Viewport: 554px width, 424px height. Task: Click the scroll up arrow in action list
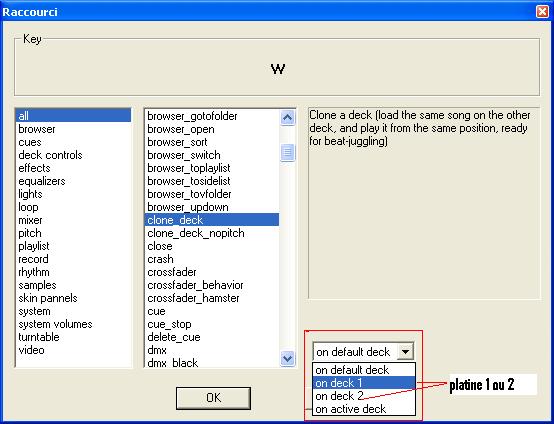click(x=287, y=118)
